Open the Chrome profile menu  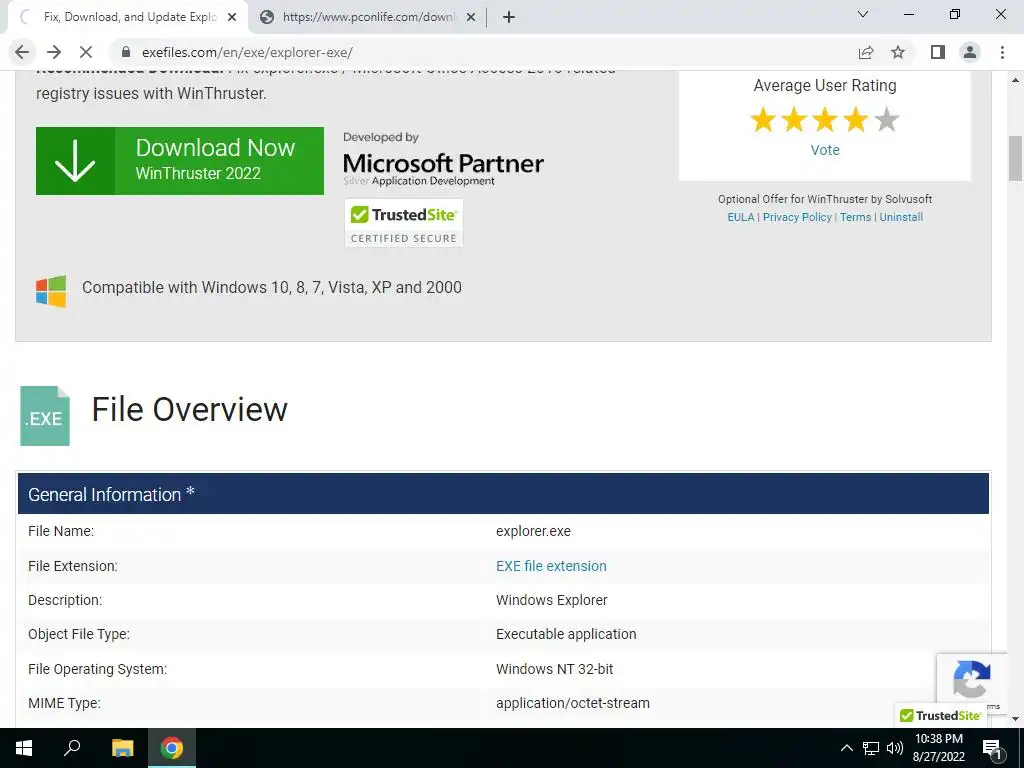(970, 52)
